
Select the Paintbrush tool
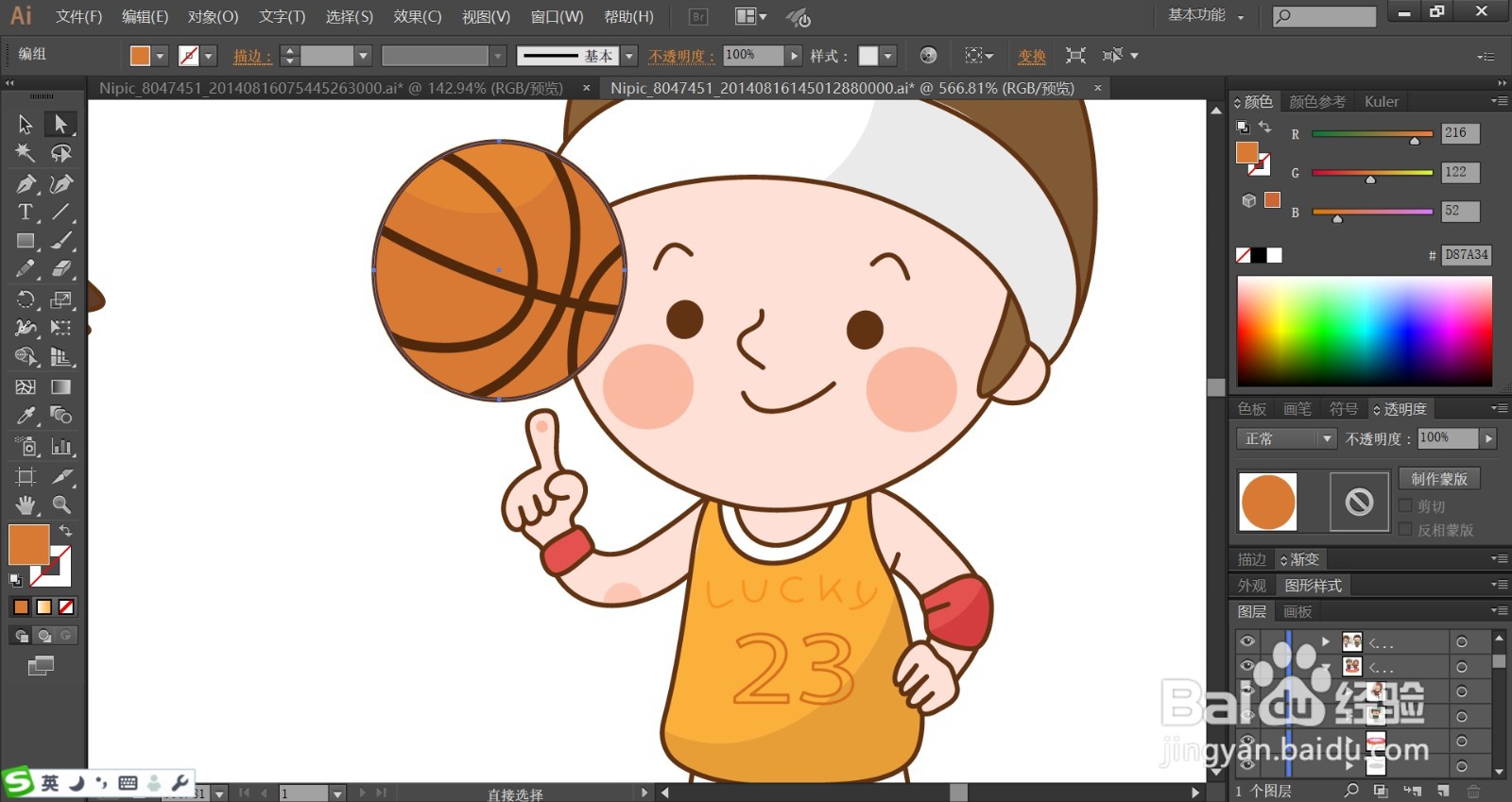coord(60,241)
